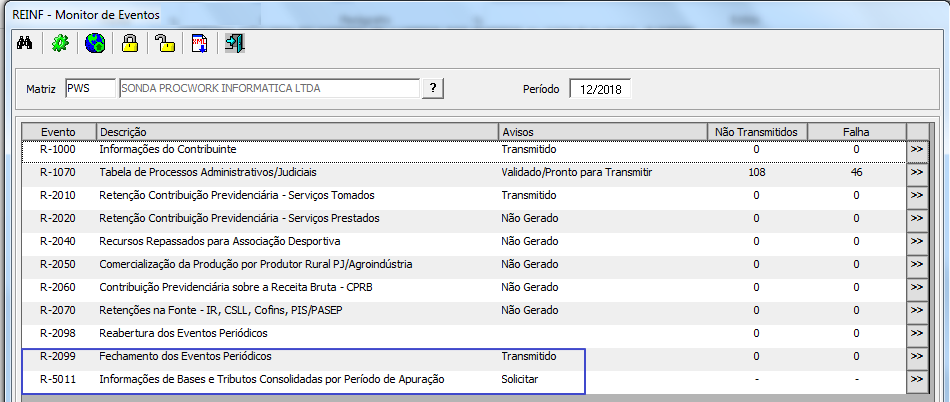
Task: Click 'Reabertura dos Eventos Periódicos' description
Action: coord(184,333)
